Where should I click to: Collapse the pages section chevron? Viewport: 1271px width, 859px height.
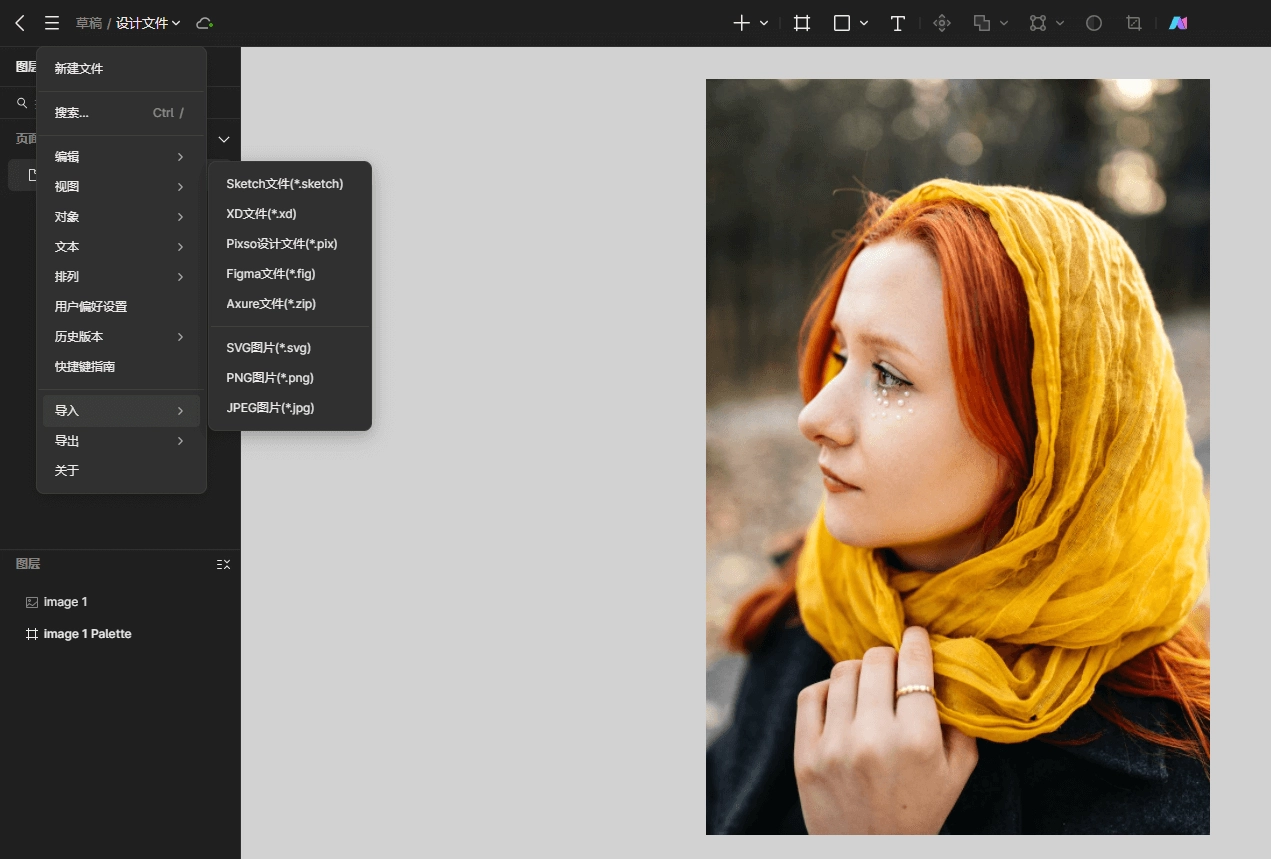tap(224, 139)
